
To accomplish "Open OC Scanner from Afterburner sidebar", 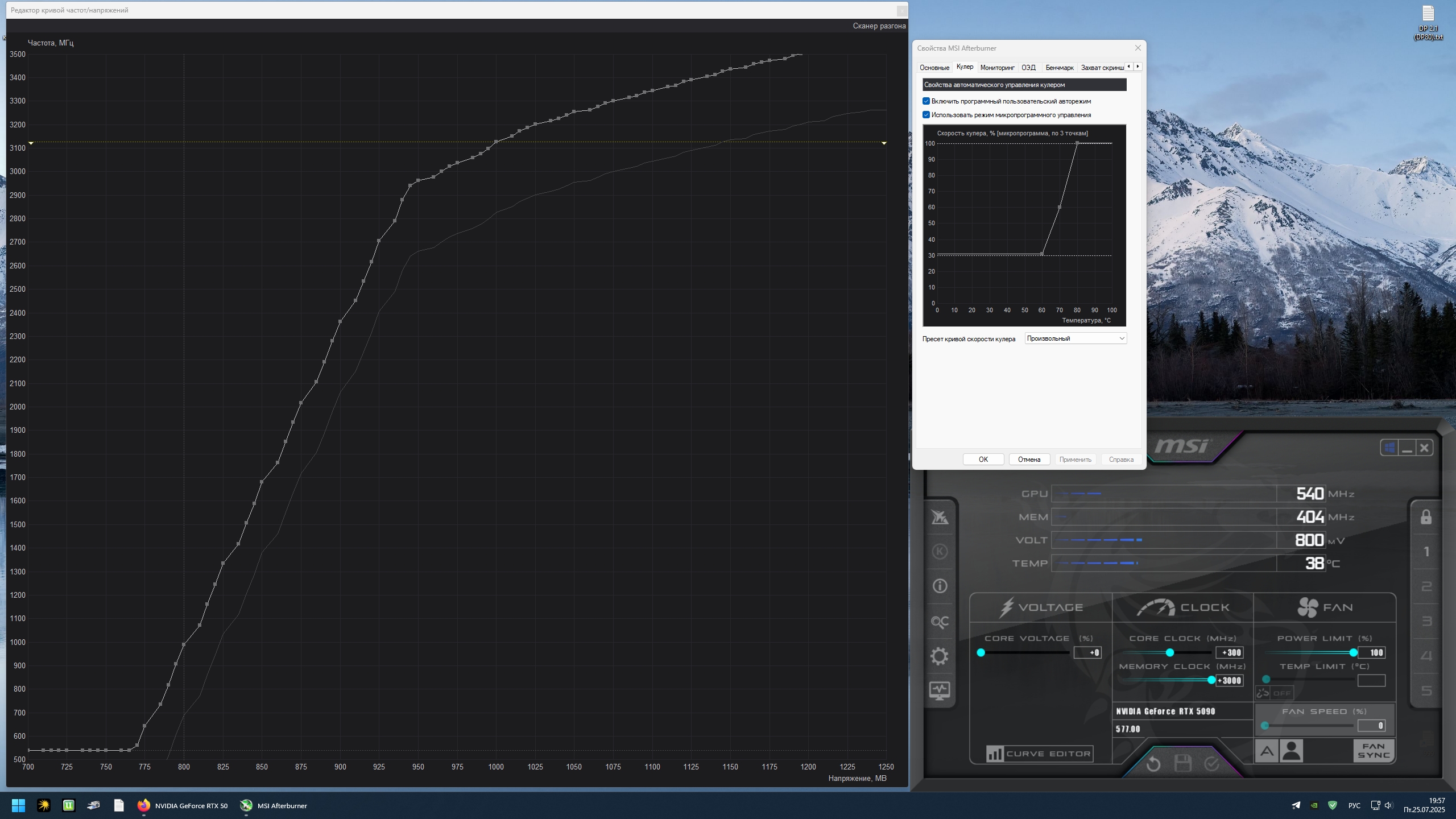I will tap(940, 621).
